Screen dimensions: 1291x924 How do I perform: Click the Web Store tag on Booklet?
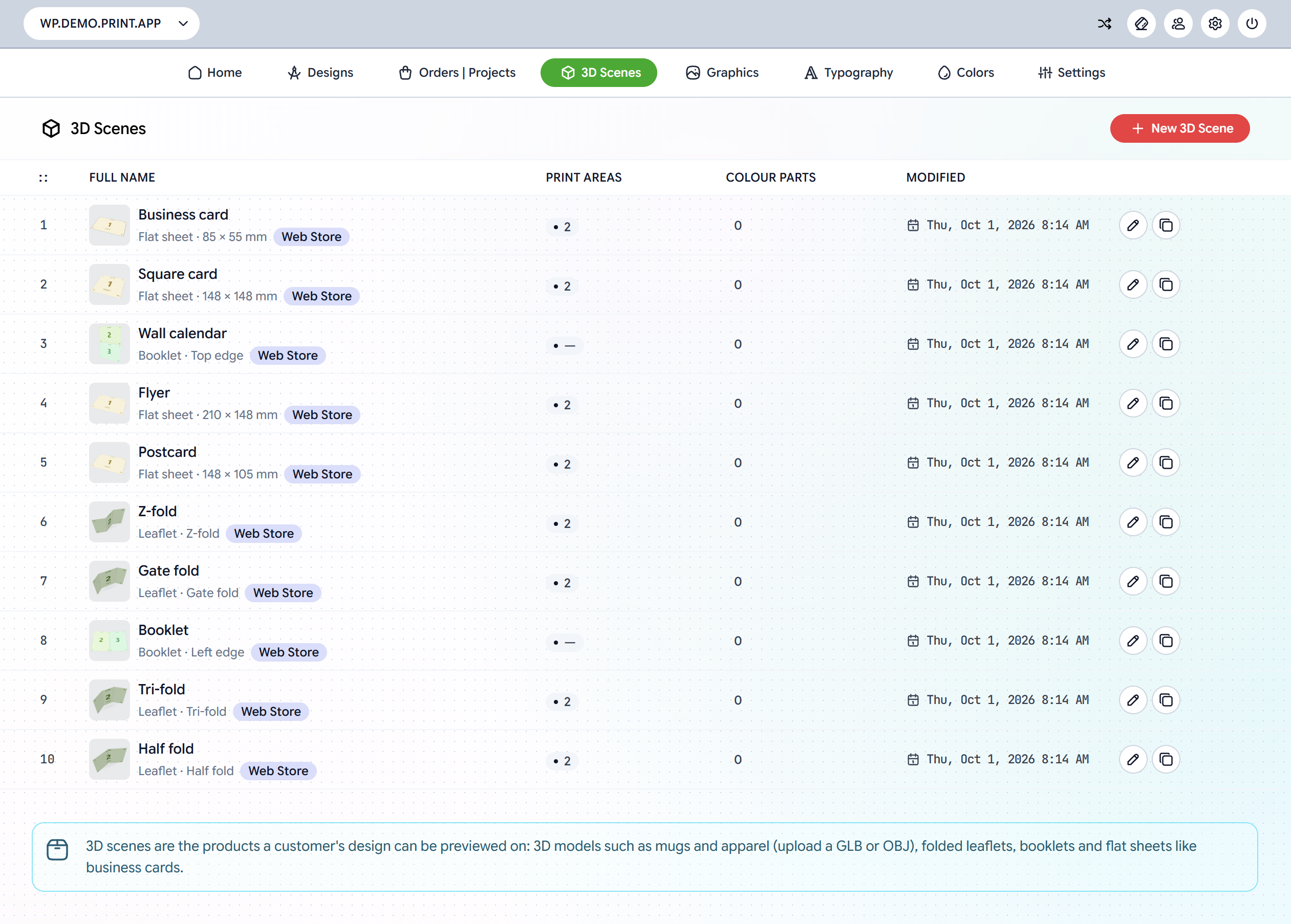click(289, 653)
